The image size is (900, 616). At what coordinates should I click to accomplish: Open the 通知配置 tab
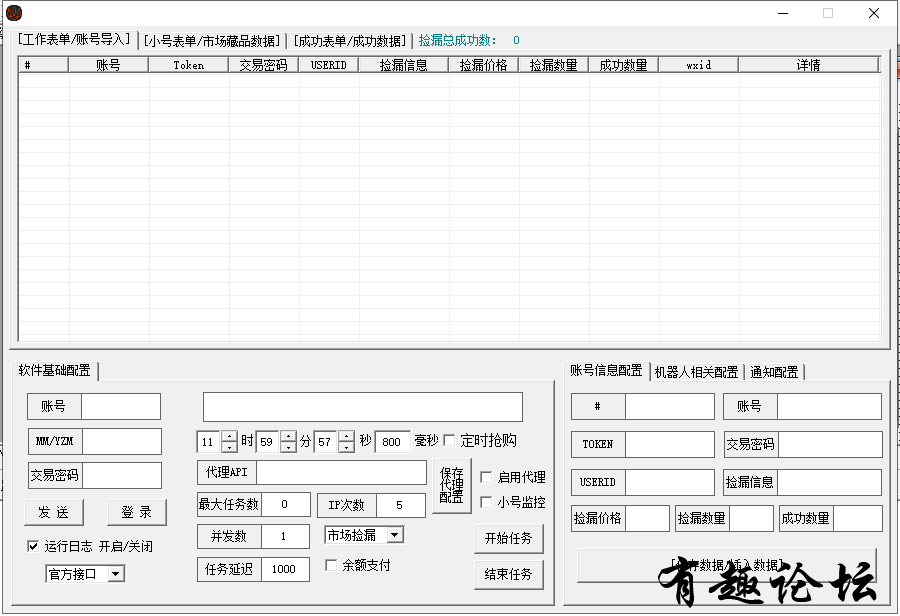(x=774, y=372)
